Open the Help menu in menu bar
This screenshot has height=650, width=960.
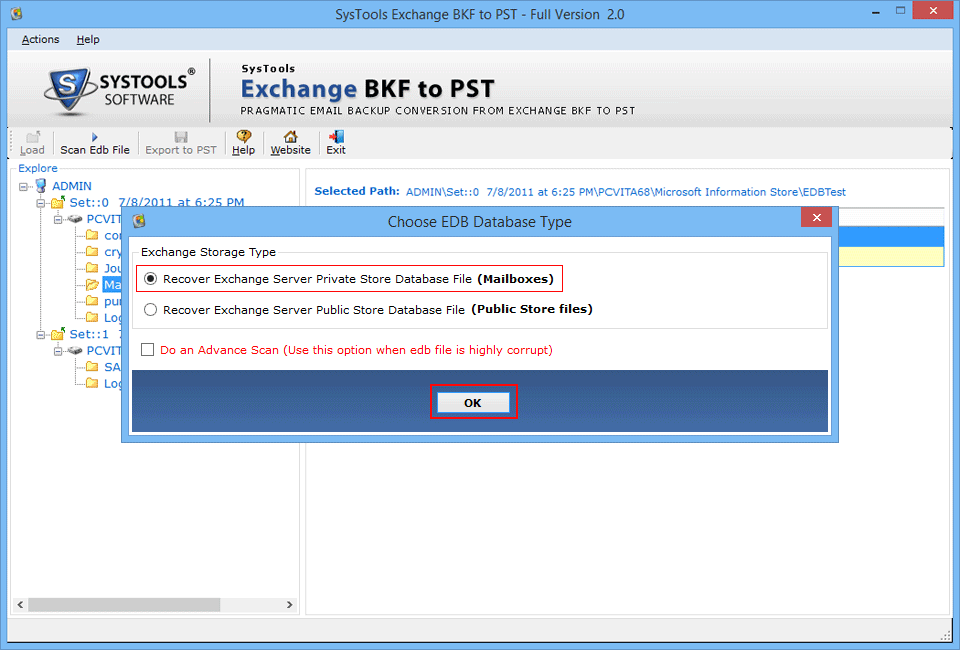tap(88, 39)
